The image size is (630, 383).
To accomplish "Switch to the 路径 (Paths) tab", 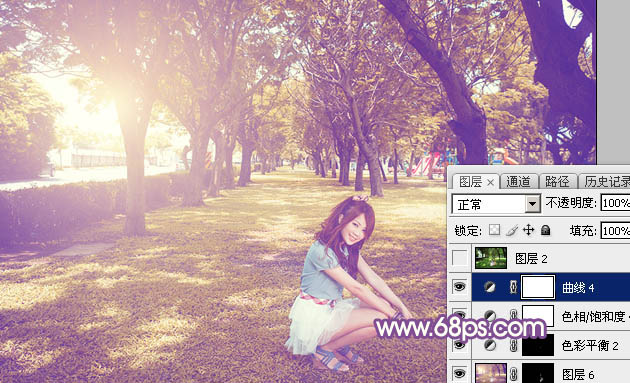I will pyautogui.click(x=557, y=182).
